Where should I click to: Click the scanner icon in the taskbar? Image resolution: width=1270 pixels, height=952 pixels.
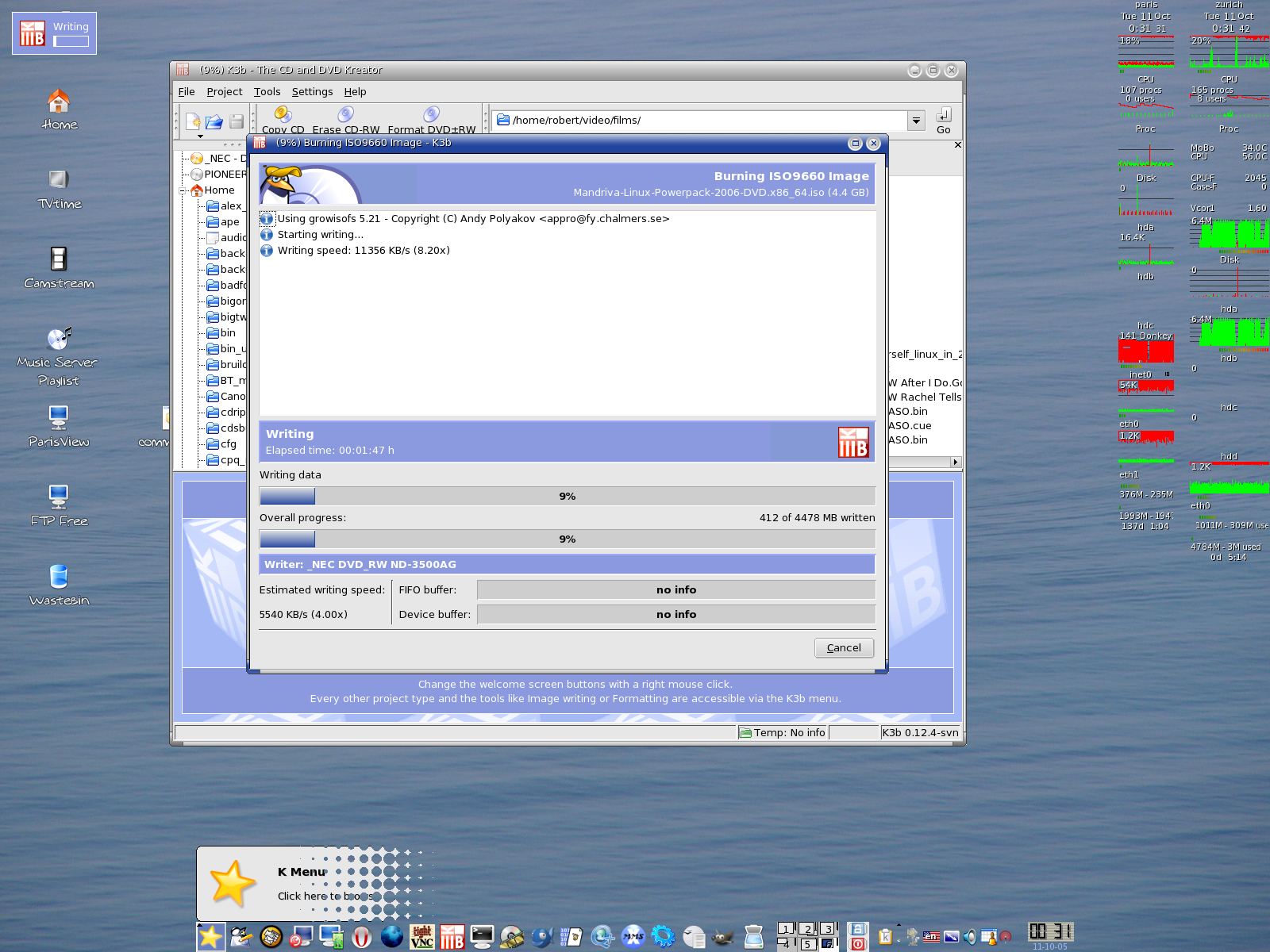tap(753, 938)
